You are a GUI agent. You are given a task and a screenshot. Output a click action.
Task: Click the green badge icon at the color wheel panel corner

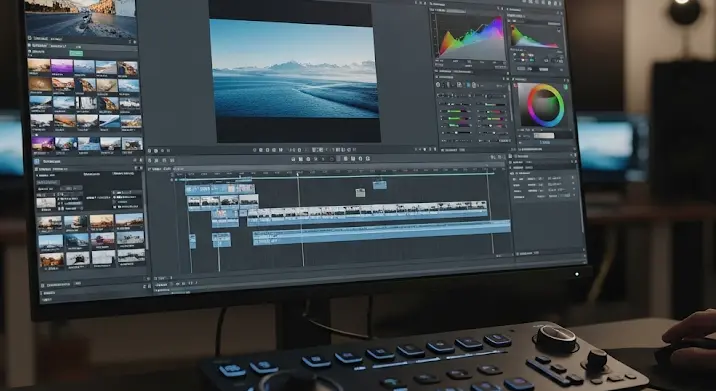point(566,86)
